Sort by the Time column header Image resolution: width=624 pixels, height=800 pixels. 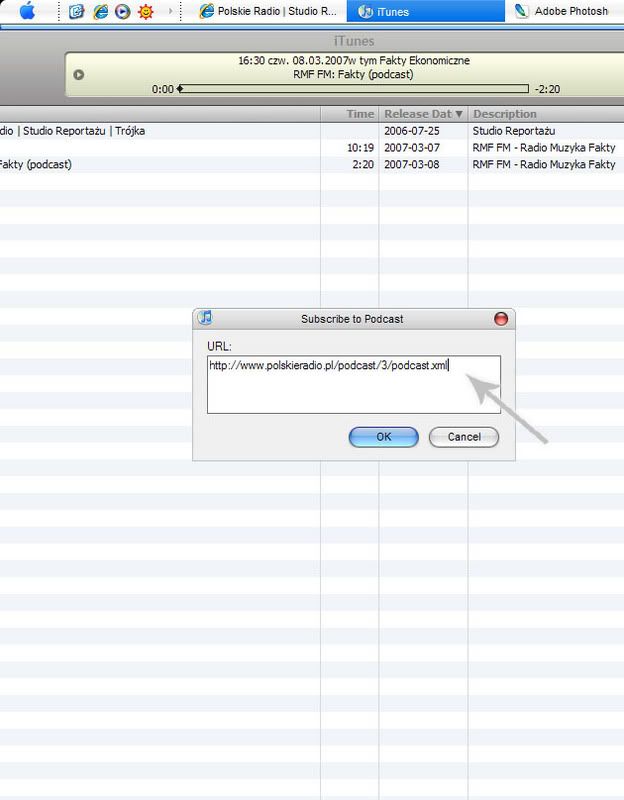[350, 114]
